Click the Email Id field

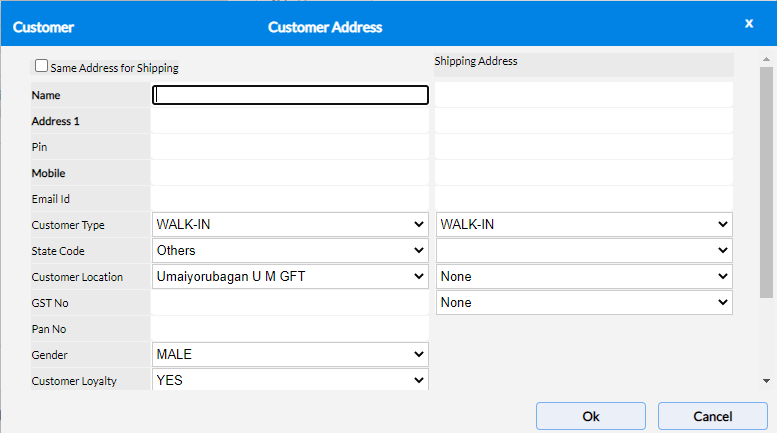click(290, 199)
